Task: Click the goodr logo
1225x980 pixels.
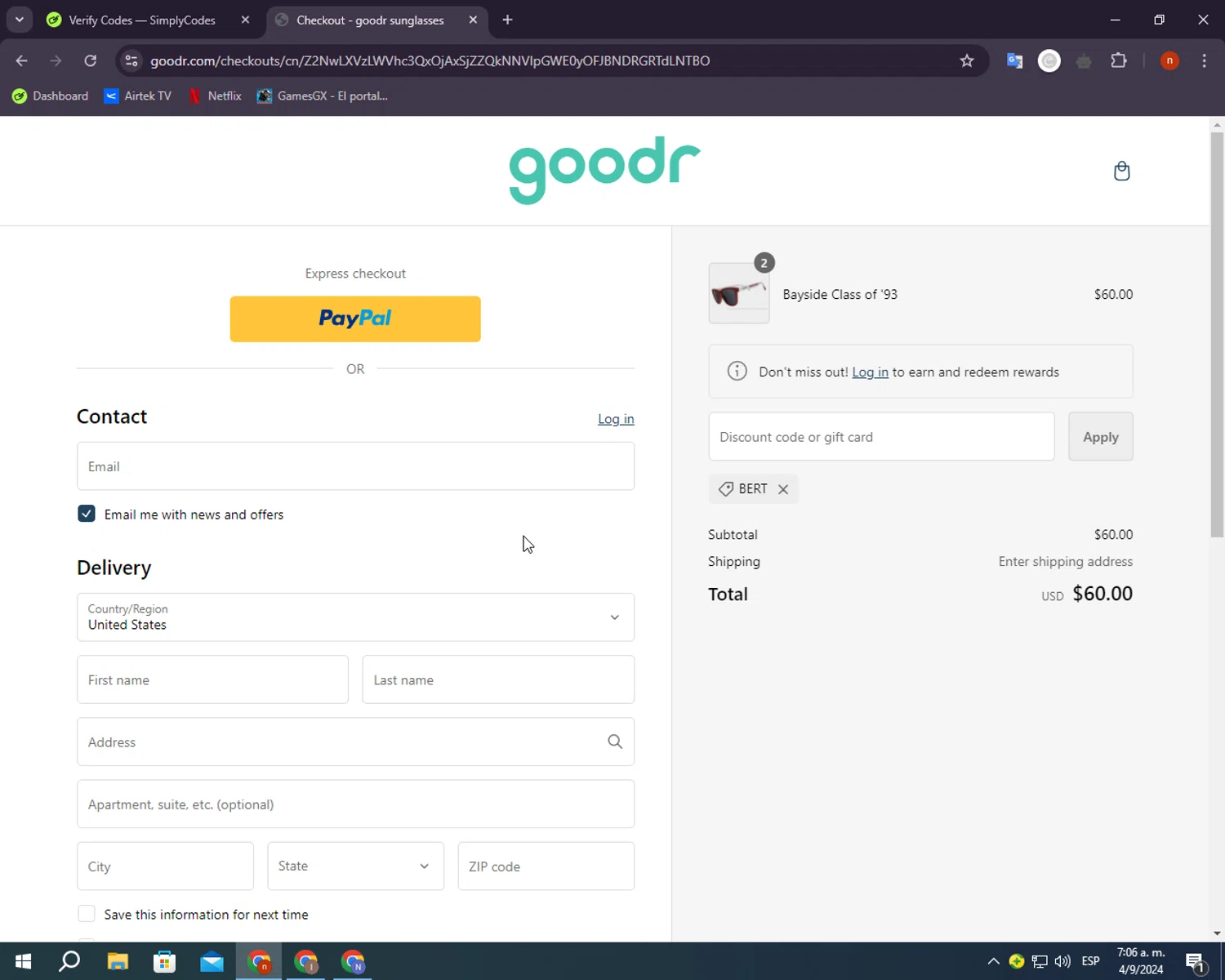Action: 604,170
